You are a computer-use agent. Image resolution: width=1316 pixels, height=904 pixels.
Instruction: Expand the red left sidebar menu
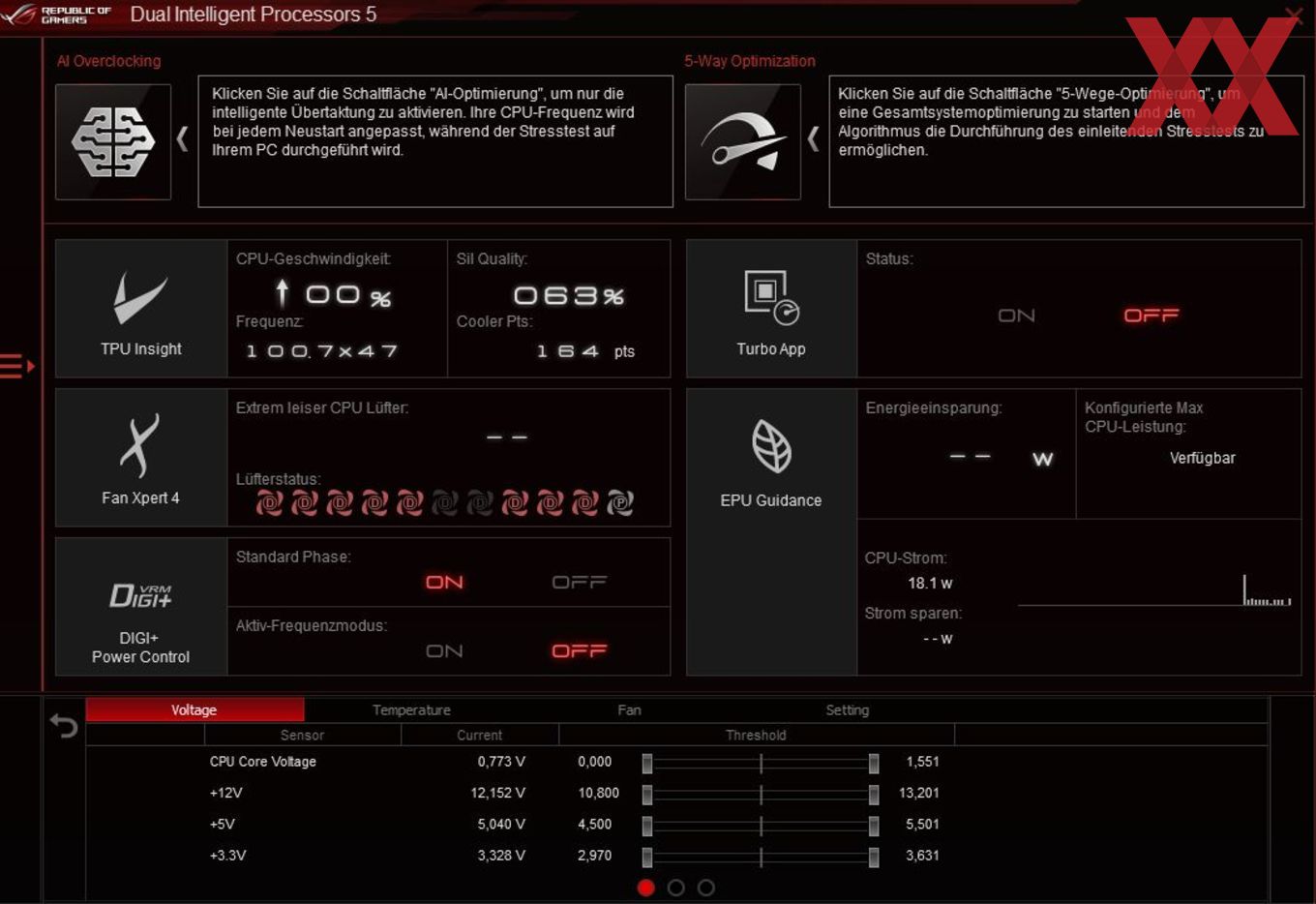click(16, 366)
